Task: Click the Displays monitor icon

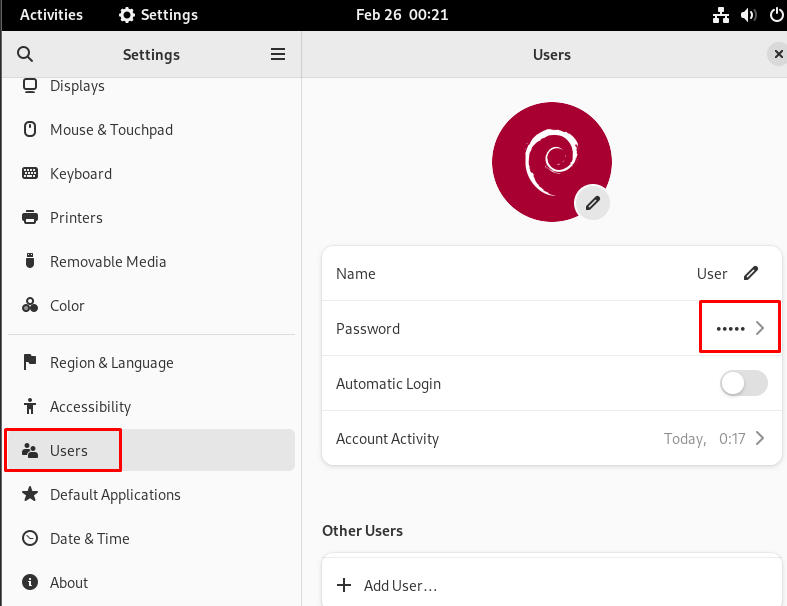Action: [30, 86]
